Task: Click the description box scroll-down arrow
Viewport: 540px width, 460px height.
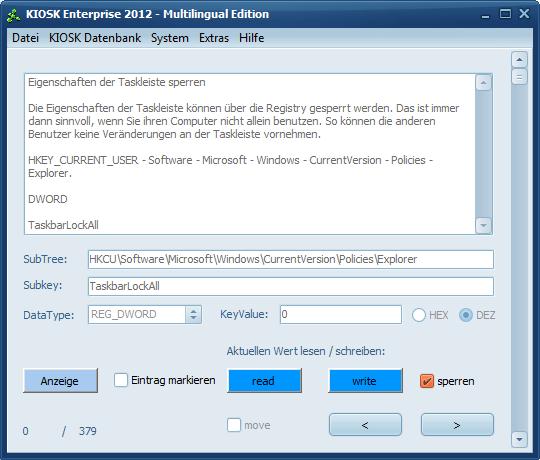Action: click(484, 226)
